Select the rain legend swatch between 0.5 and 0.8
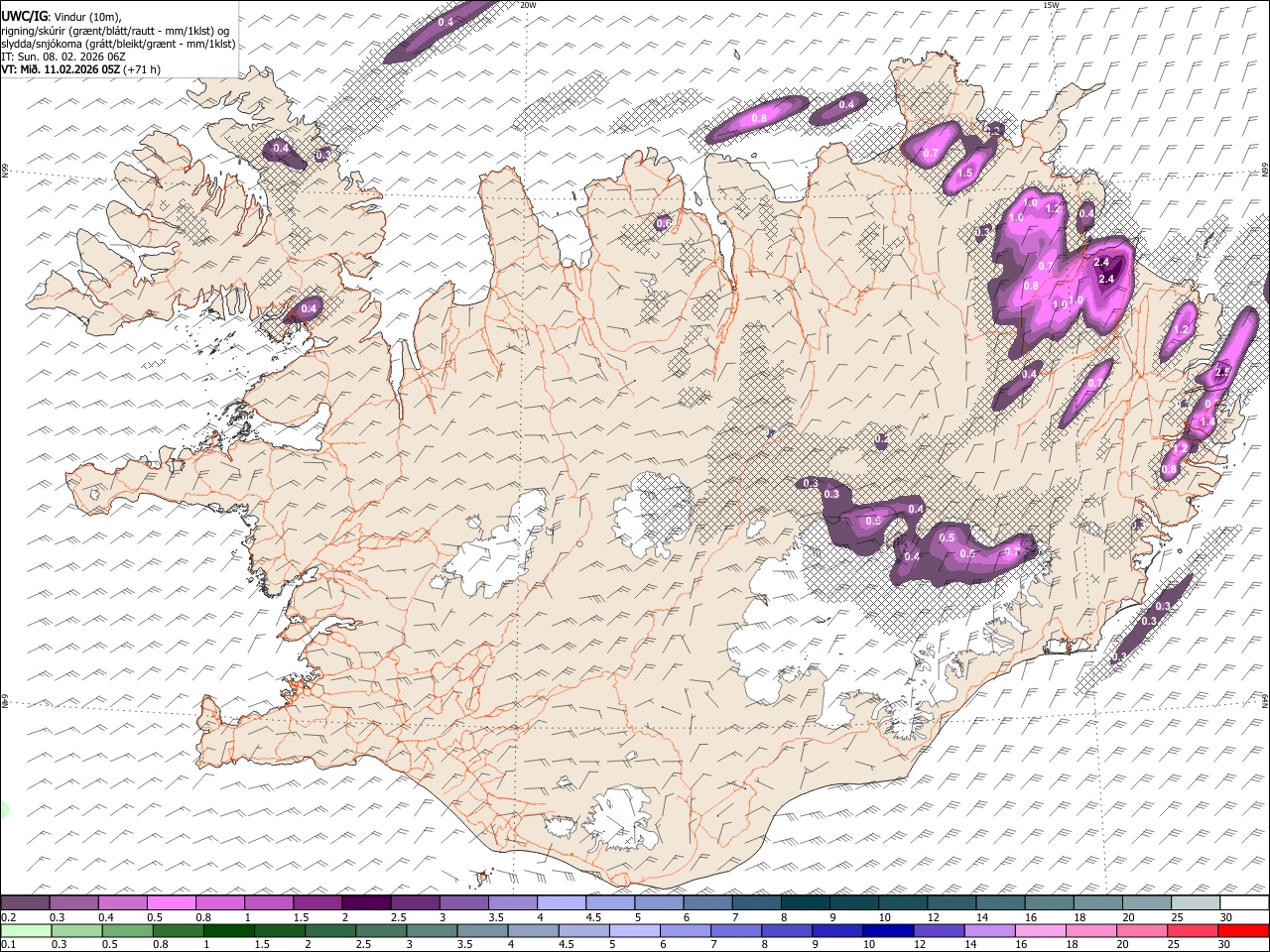Screen dimensions: 1270x952 click(128, 931)
